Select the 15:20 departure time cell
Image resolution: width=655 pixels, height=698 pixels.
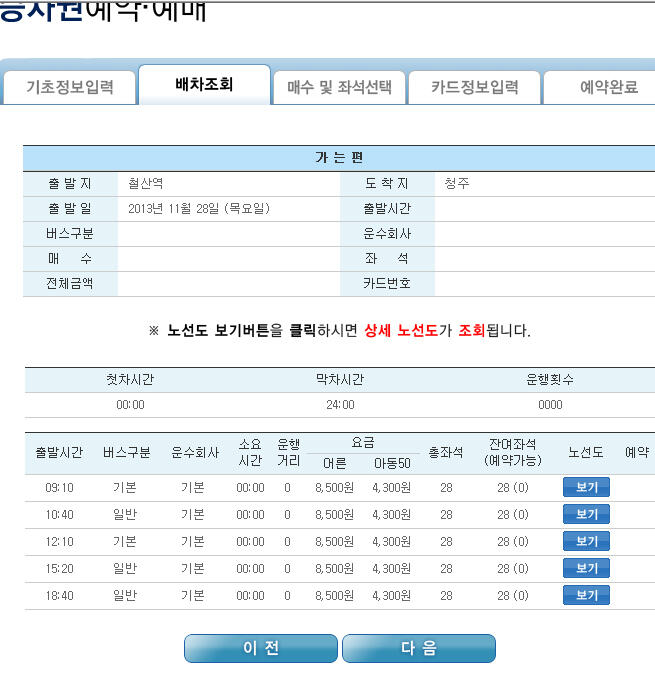(x=59, y=569)
